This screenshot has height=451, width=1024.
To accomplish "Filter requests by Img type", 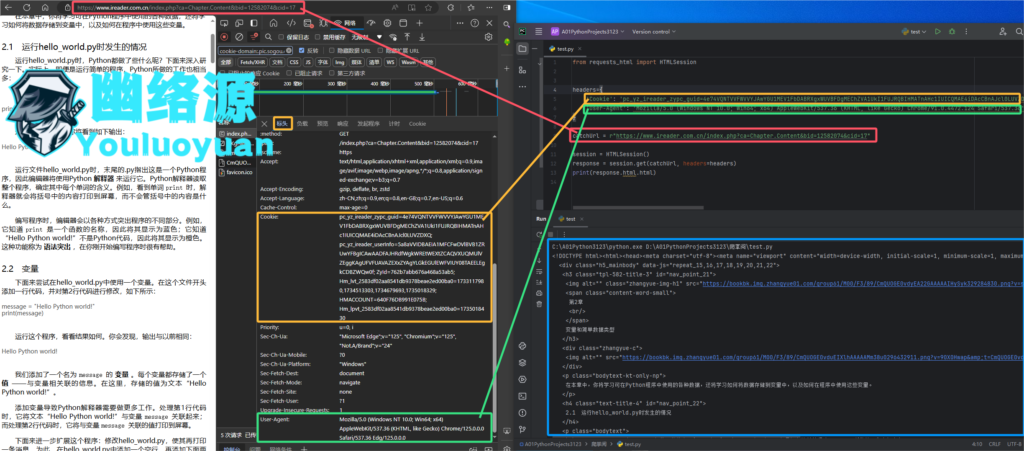I will [340, 63].
